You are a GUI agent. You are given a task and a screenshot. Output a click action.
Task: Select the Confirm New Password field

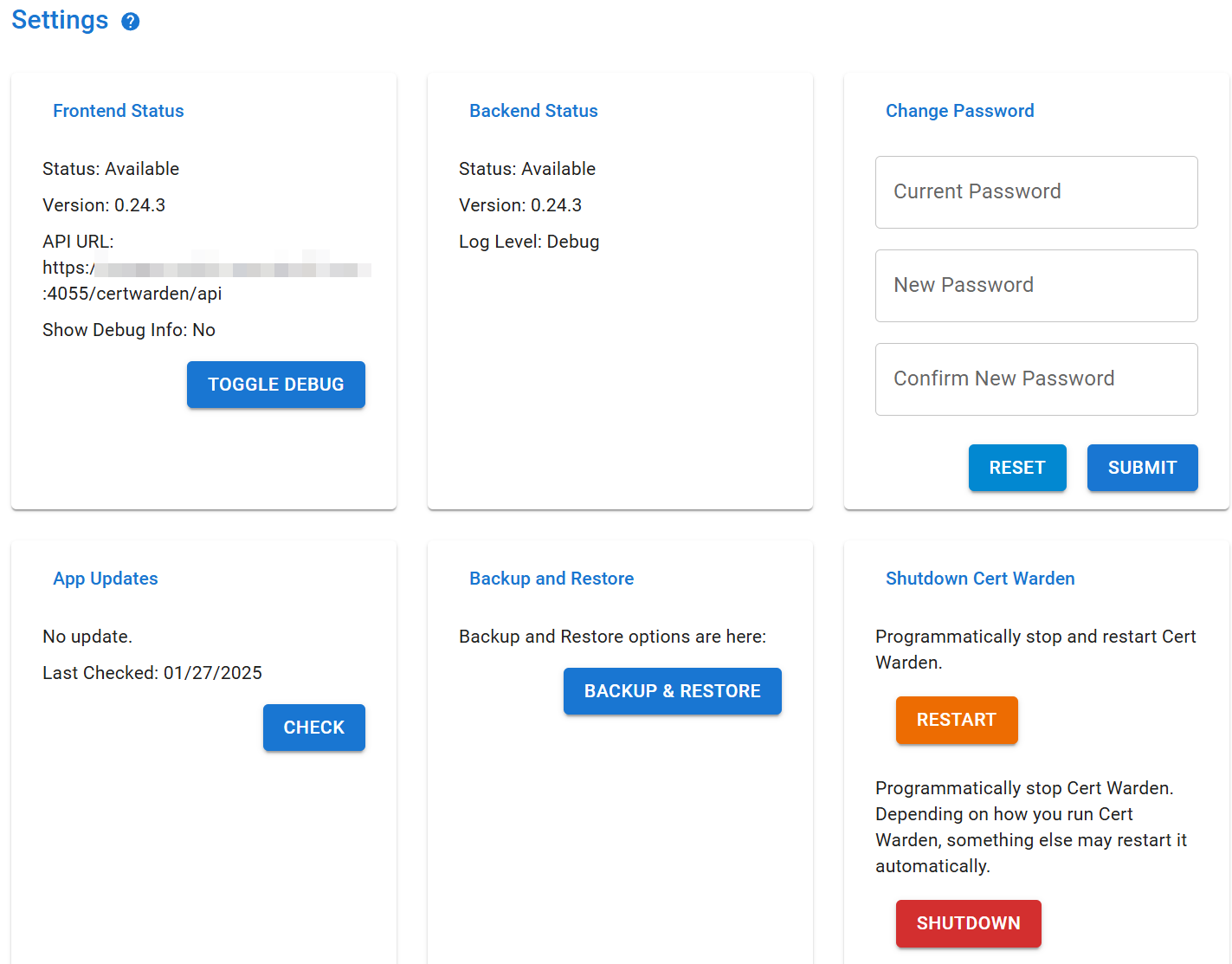1035,379
